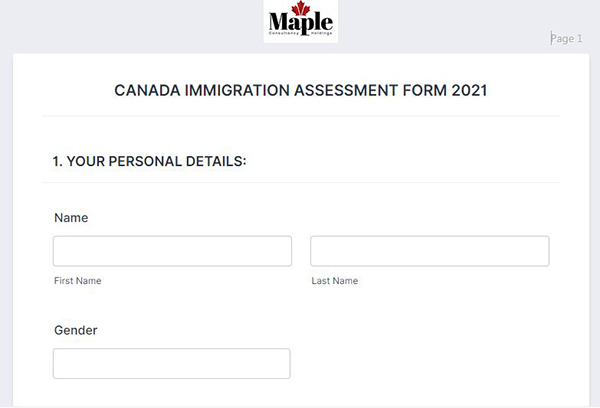Click the Last Name caption text

pyautogui.click(x=334, y=281)
